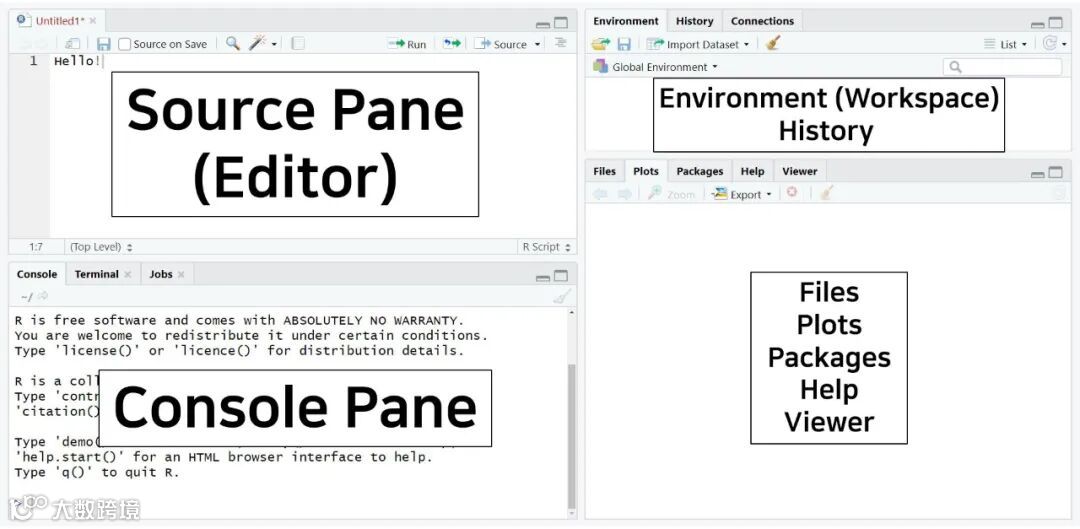This screenshot has height=529, width=1080.
Task: Select the Environment tab
Action: pyautogui.click(x=626, y=21)
